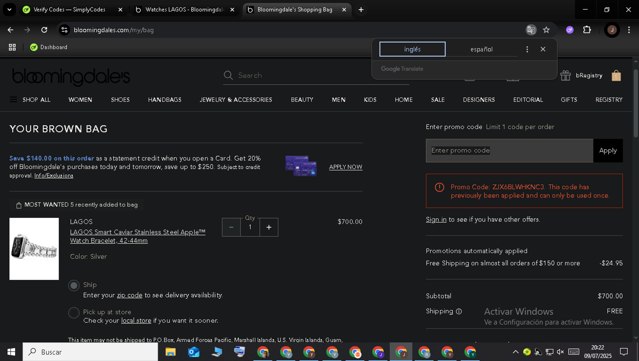Show hidden system tray icons
The width and height of the screenshot is (639, 361).
coord(515,352)
